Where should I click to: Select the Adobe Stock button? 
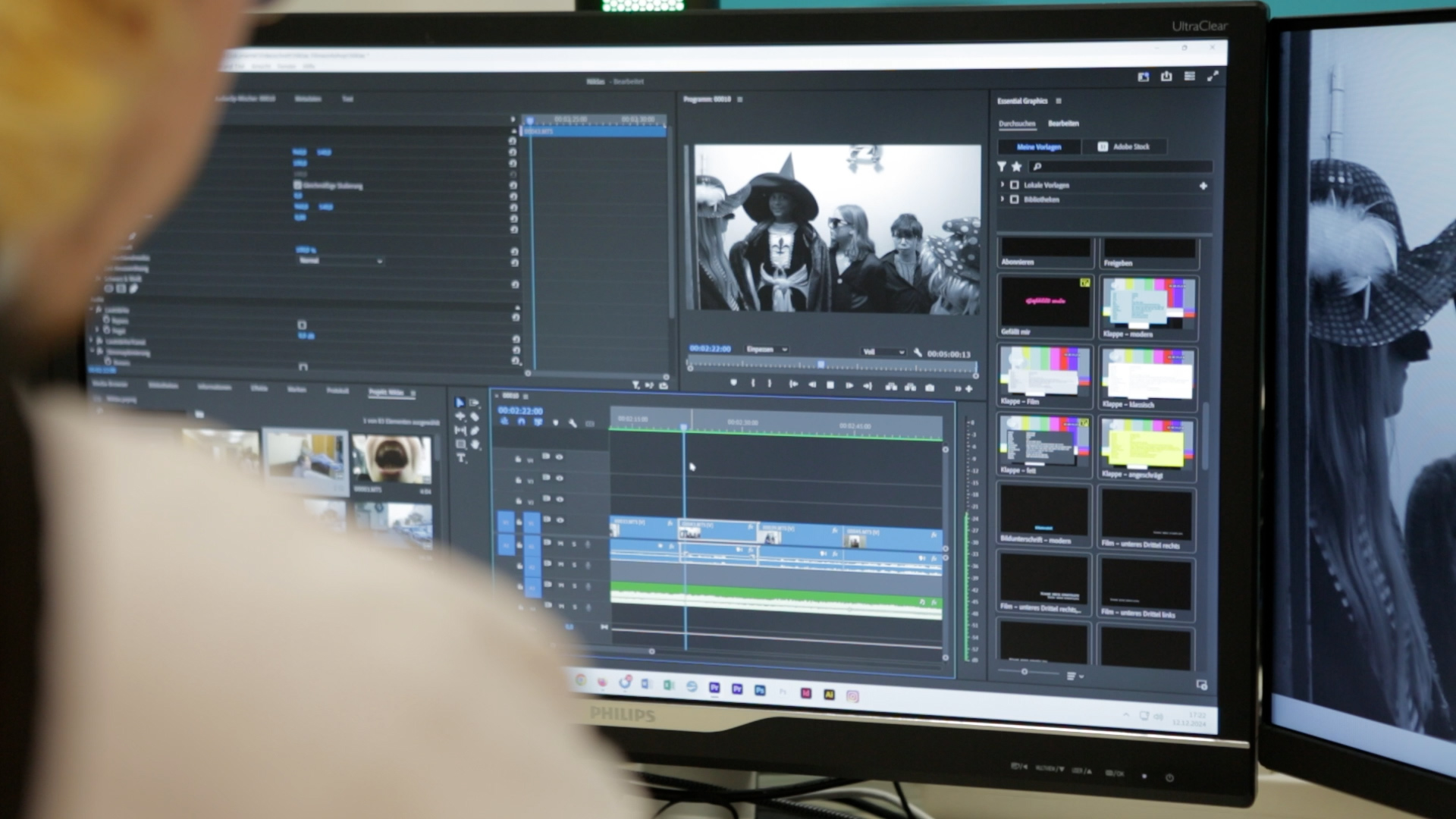(1124, 146)
